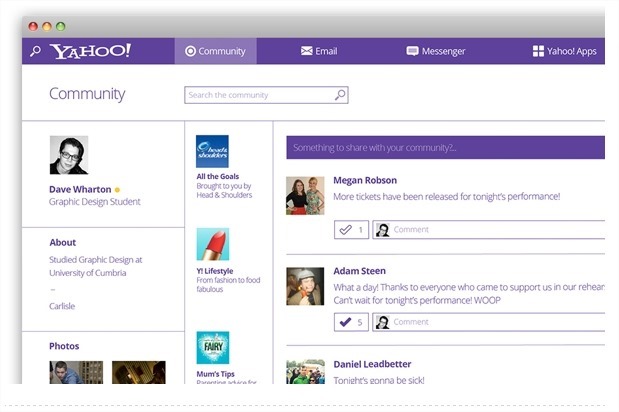Image resolution: width=619 pixels, height=412 pixels.
Task: Open Adam Steen's profile photo
Action: pos(305,287)
